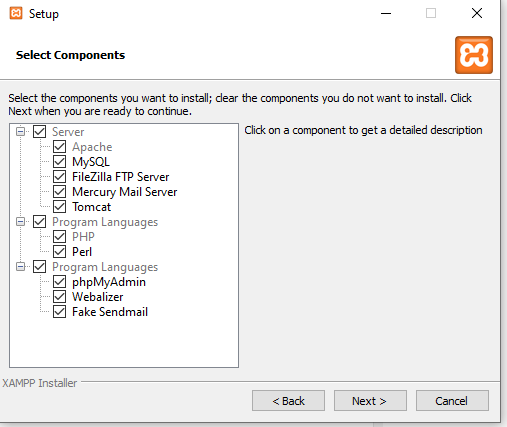Select the PHP tree item label
The width and height of the screenshot is (507, 427).
[x=83, y=237]
